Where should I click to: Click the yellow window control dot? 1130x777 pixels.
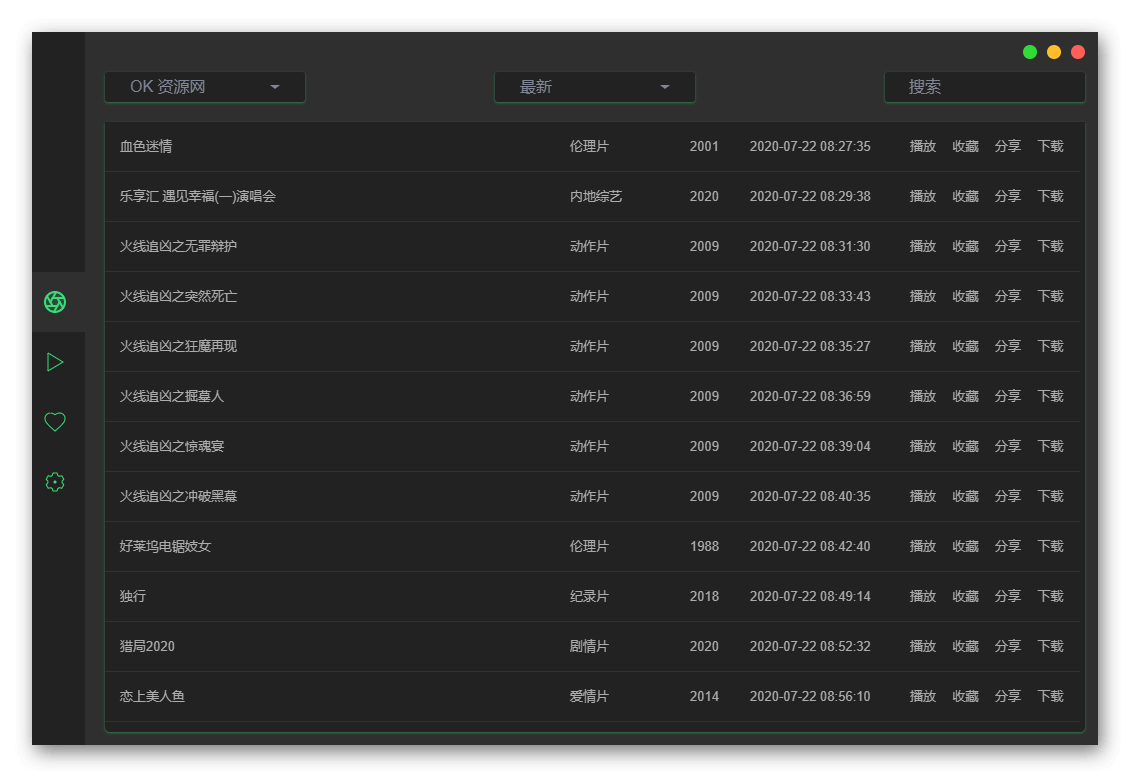point(1054,52)
